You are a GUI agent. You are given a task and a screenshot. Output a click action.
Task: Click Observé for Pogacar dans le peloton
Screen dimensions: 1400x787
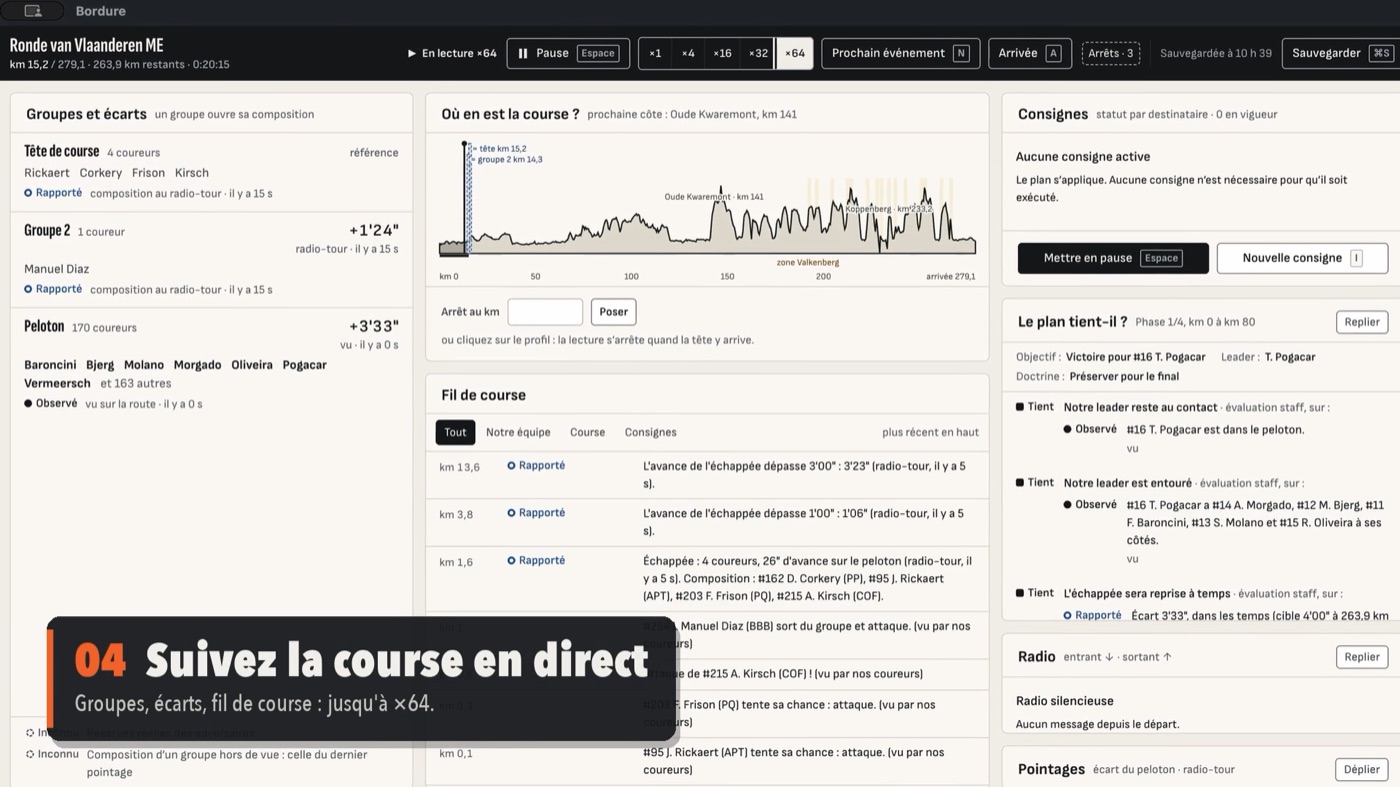tap(1090, 429)
